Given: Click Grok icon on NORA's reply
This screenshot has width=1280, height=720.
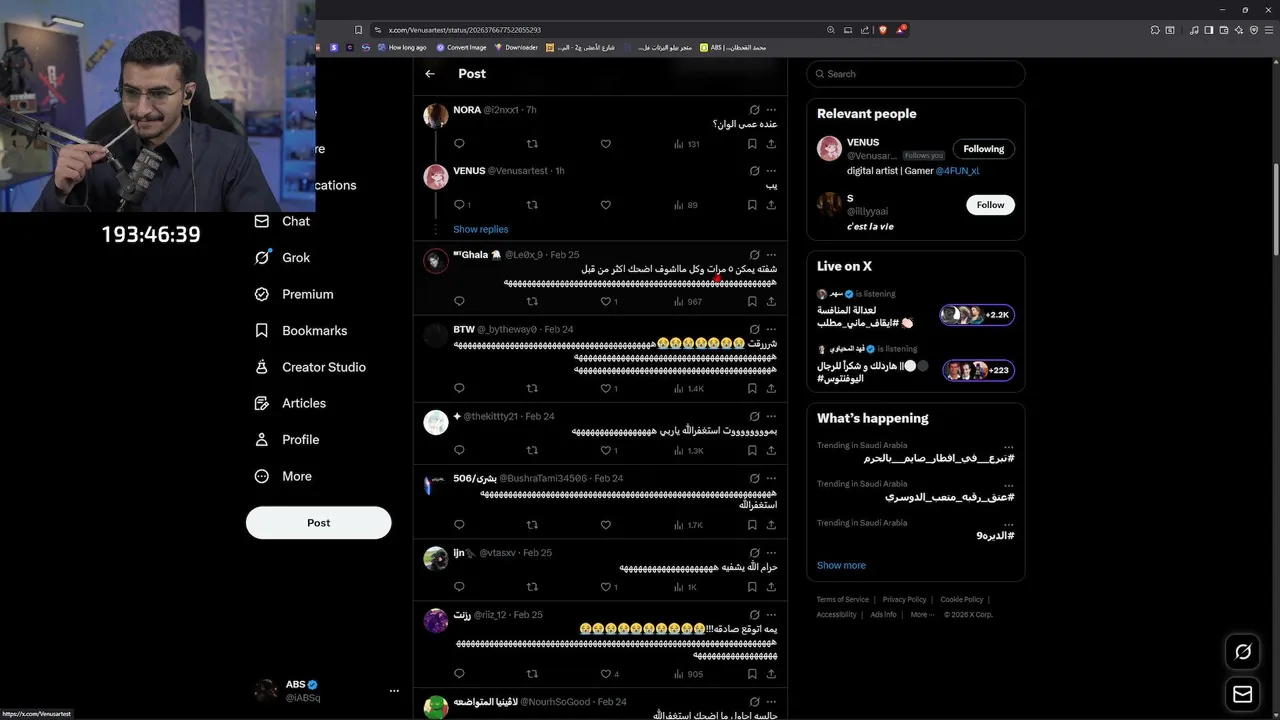Looking at the screenshot, I should tap(754, 110).
